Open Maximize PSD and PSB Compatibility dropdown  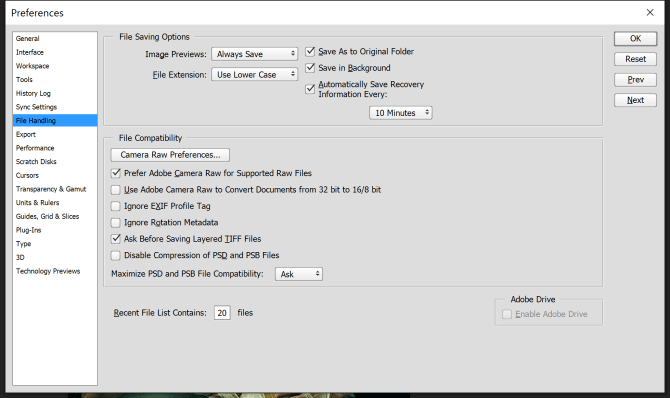click(x=299, y=274)
